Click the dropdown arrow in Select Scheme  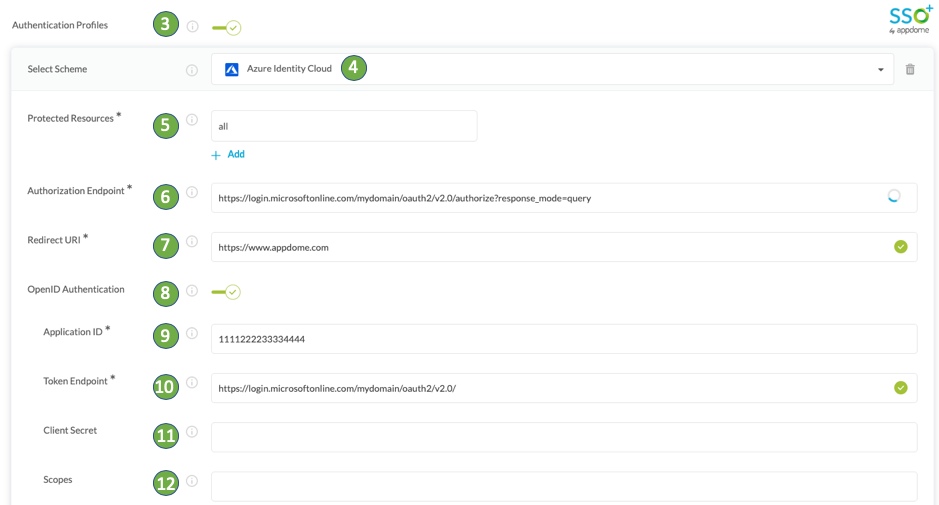coord(880,70)
